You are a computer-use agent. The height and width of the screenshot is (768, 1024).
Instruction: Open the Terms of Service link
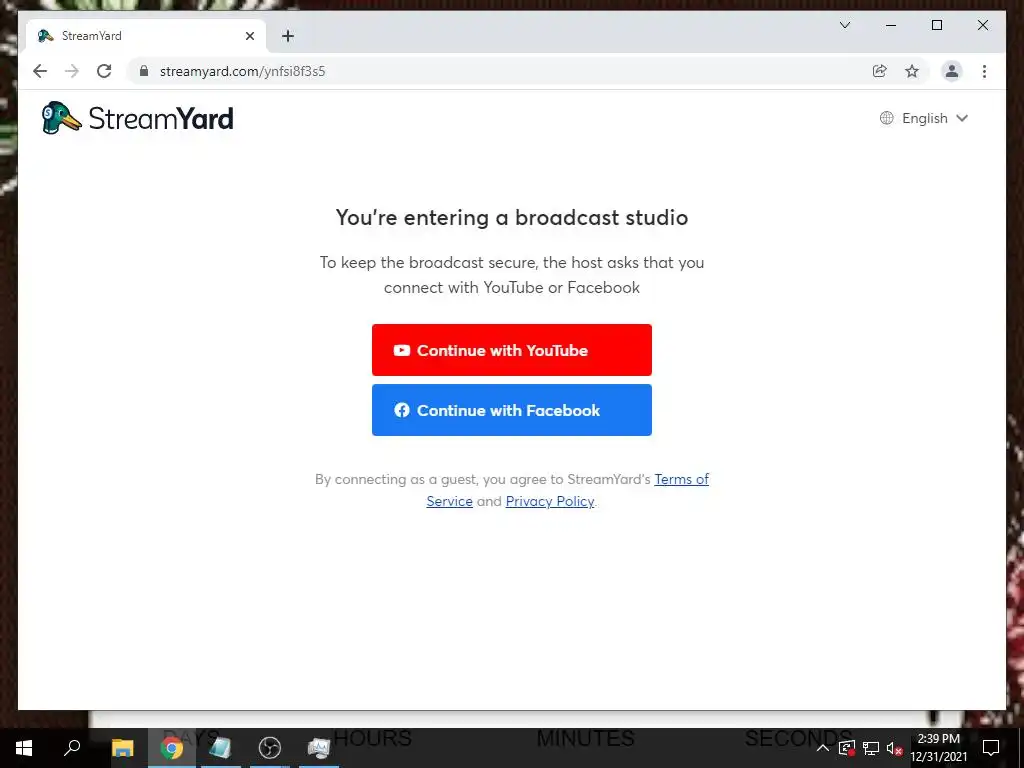pyautogui.click(x=681, y=479)
